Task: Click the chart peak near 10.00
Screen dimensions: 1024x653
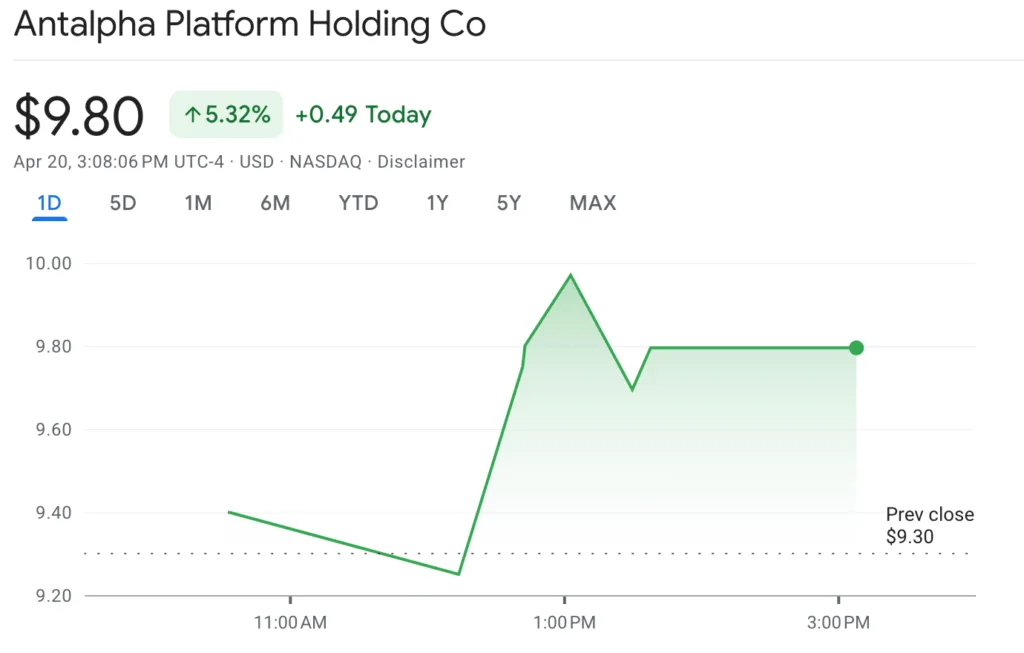Action: [x=571, y=273]
